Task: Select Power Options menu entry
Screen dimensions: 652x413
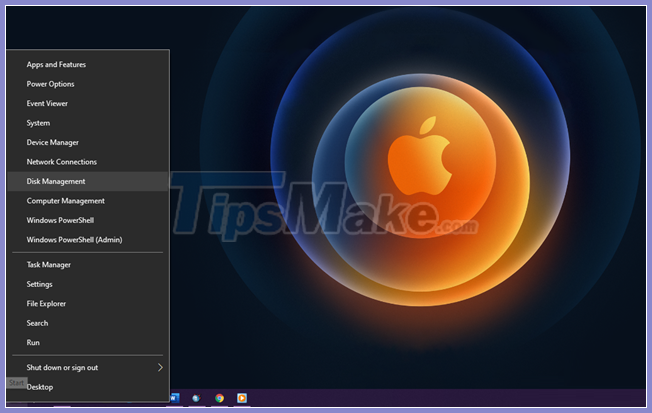Action: (x=87, y=84)
